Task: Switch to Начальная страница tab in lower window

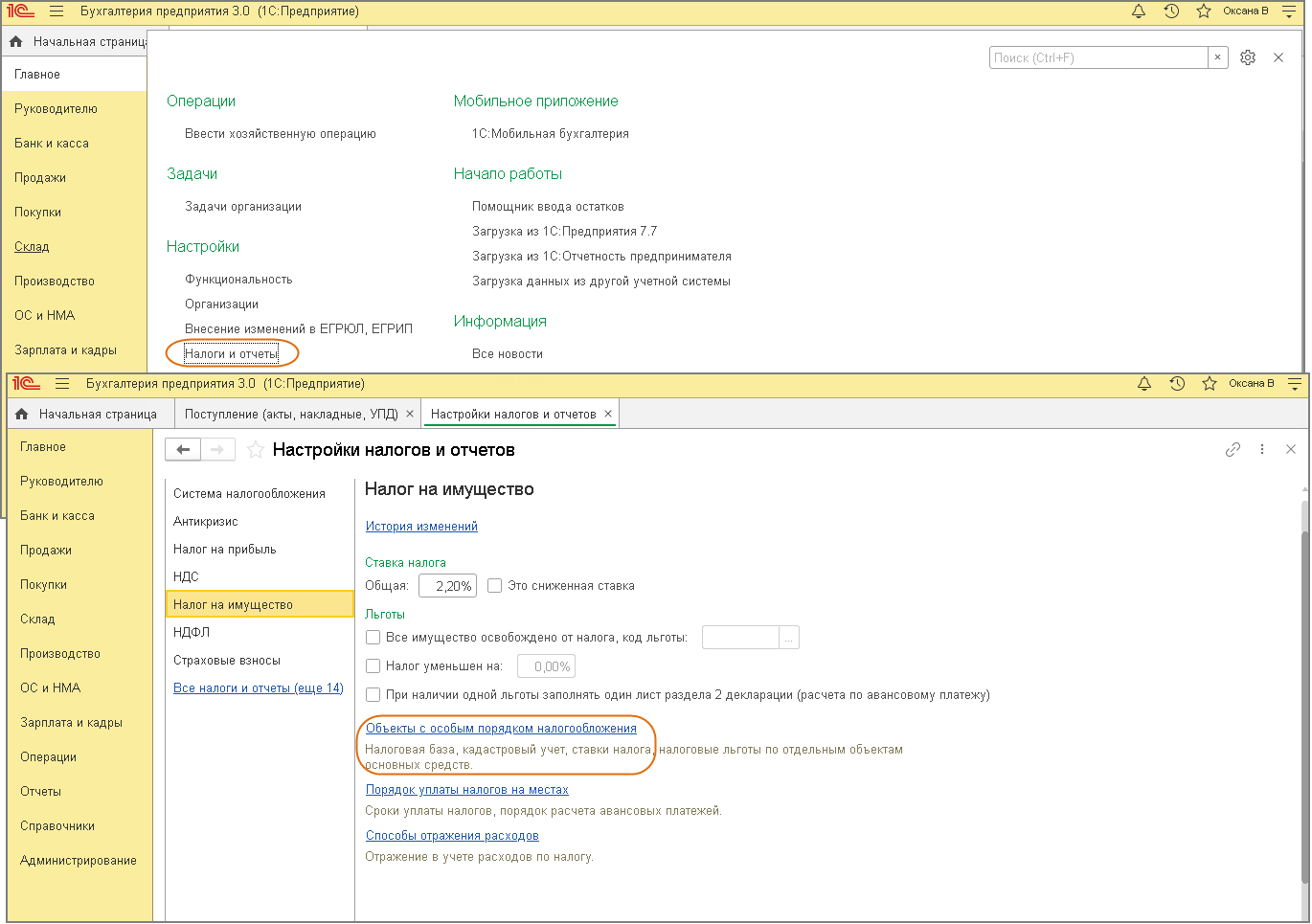Action: click(98, 414)
